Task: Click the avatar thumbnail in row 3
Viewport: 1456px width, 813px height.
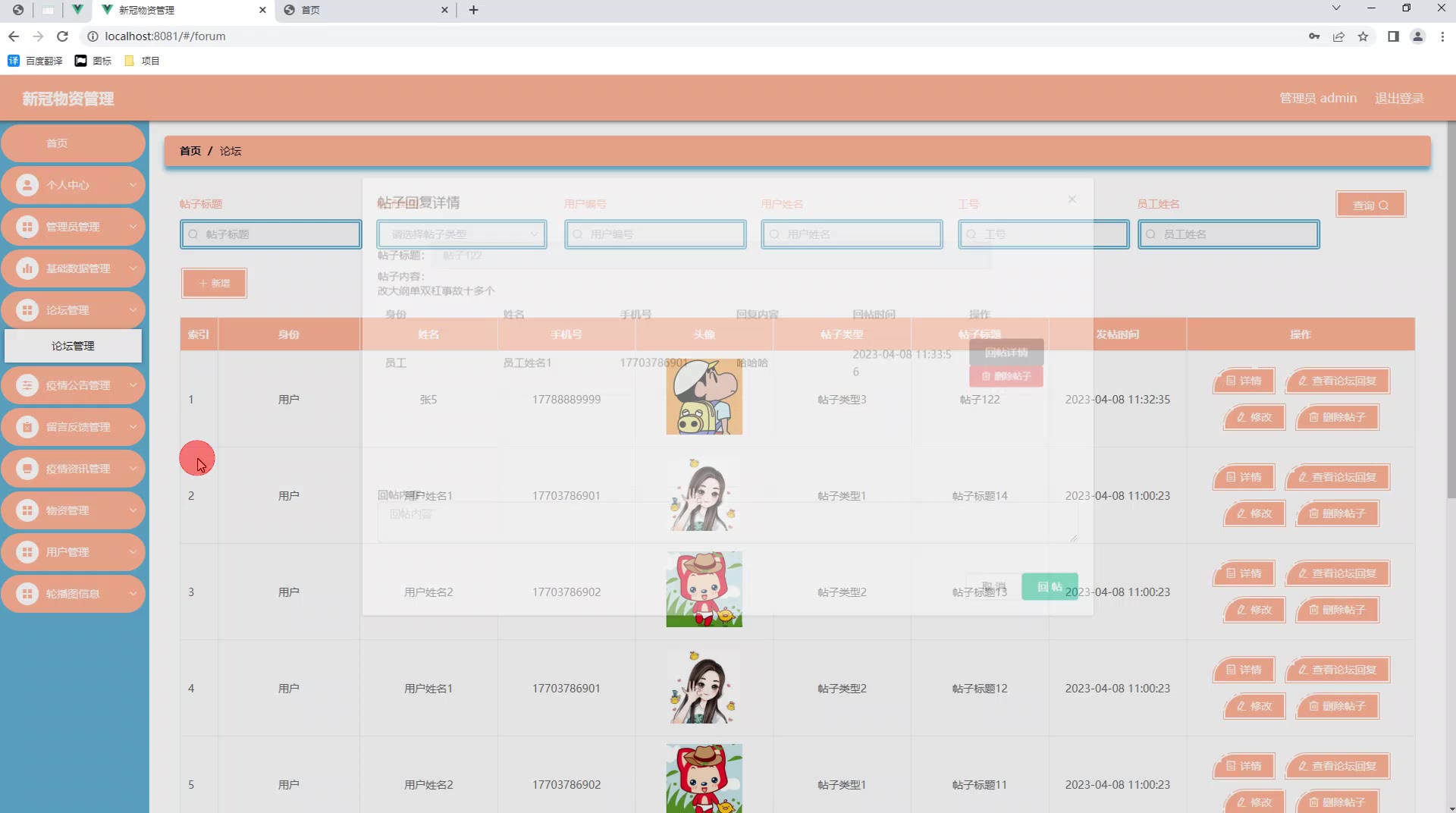Action: (704, 589)
